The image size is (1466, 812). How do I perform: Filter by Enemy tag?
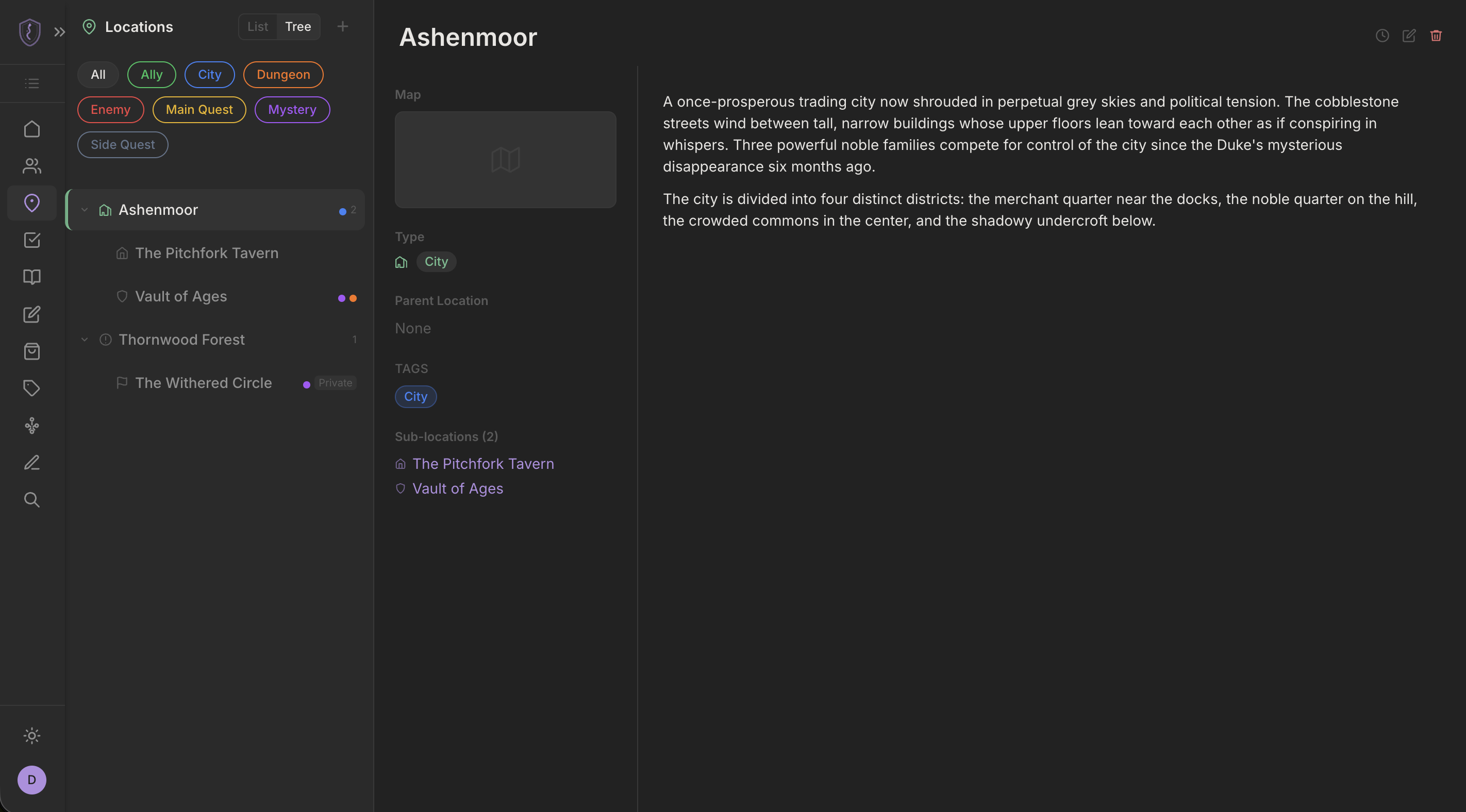(110, 110)
